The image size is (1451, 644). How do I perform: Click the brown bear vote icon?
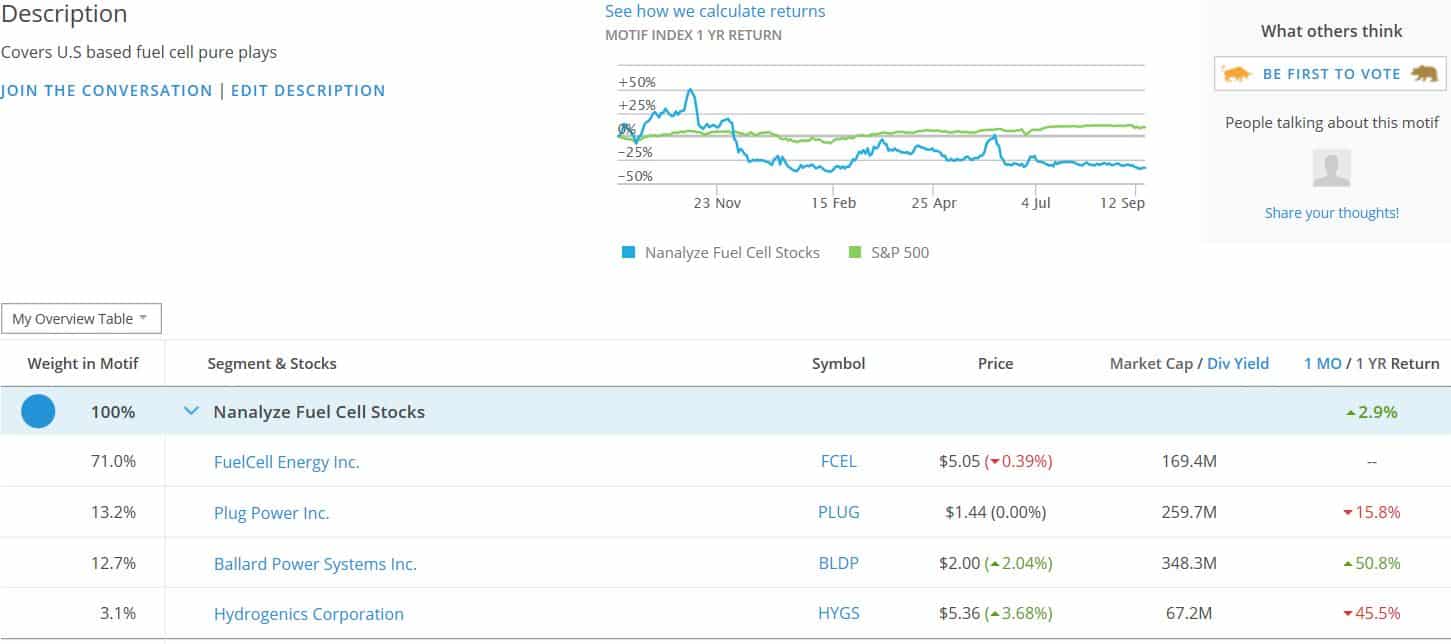tap(1424, 74)
